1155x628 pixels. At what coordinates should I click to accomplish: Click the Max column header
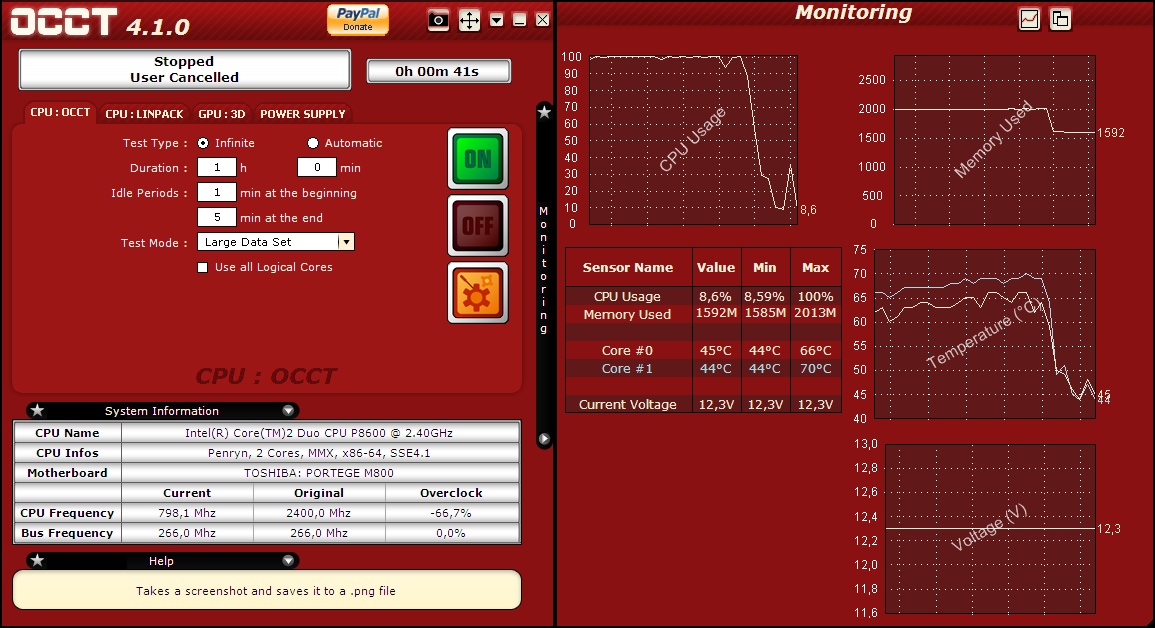[x=815, y=268]
